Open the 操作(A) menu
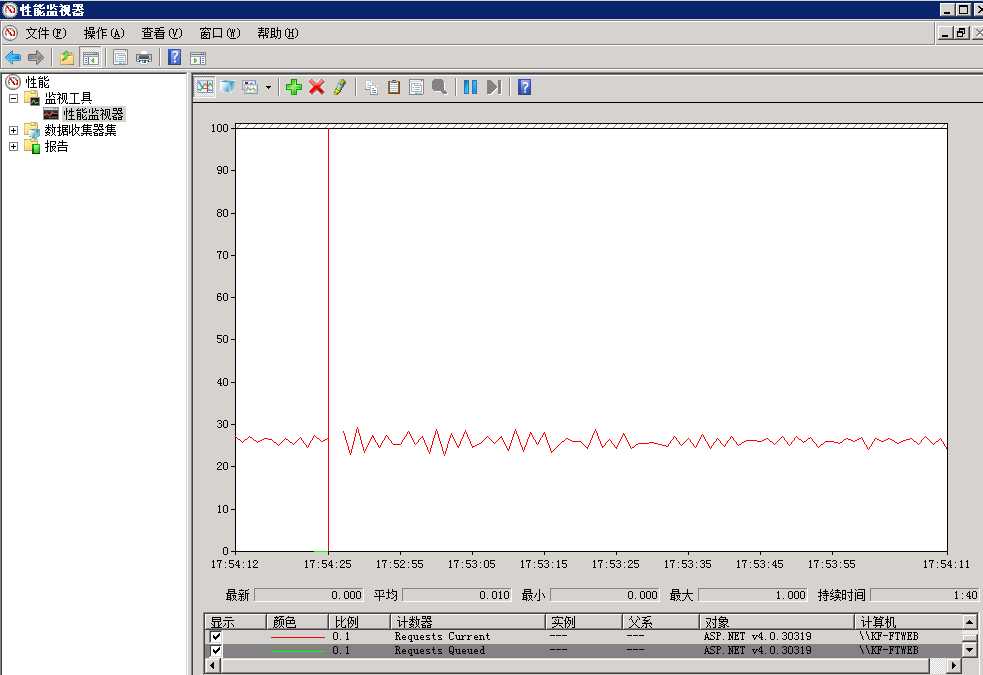The image size is (983, 675). coord(104,33)
